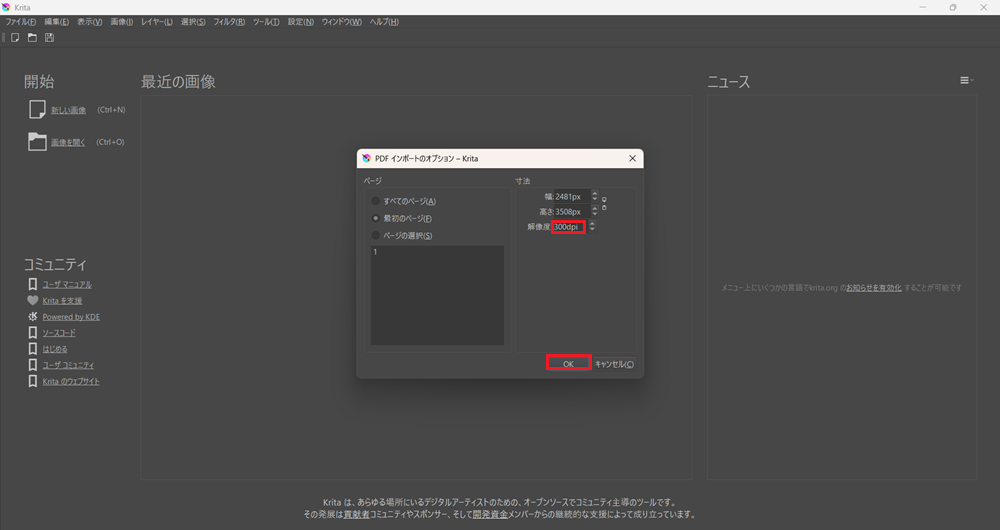Click the 貢献者 link in footer
This screenshot has width=1000, height=530.
[x=357, y=514]
